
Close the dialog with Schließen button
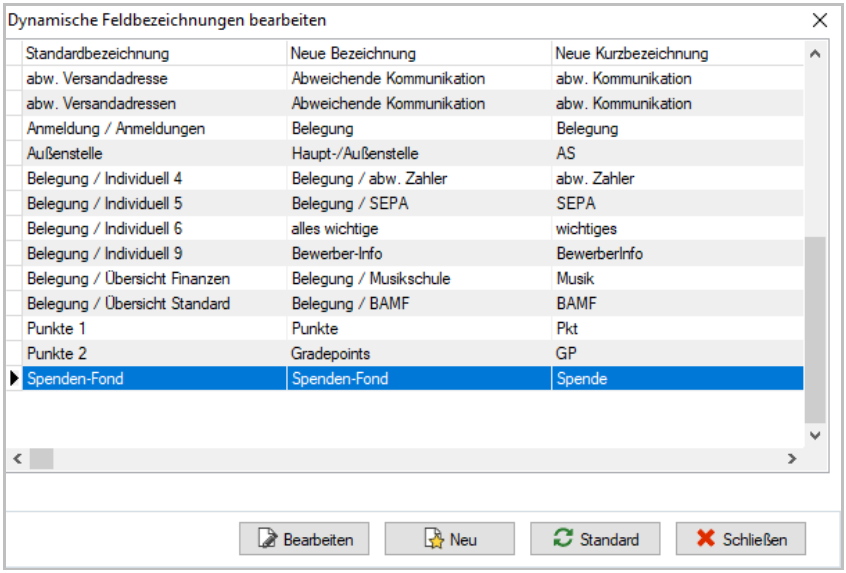point(741,538)
